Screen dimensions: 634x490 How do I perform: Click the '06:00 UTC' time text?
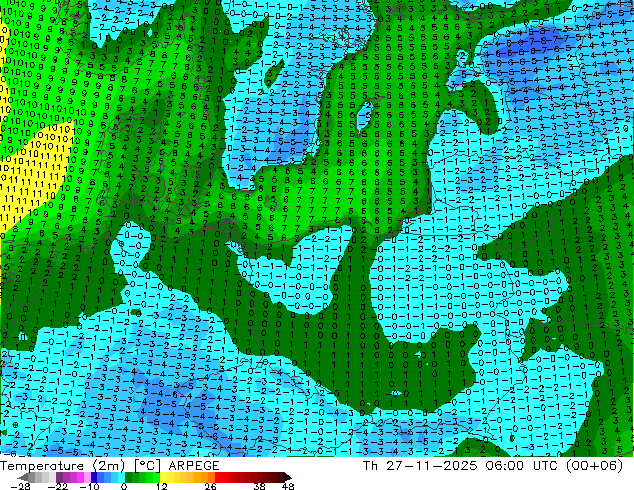pyautogui.click(x=524, y=466)
